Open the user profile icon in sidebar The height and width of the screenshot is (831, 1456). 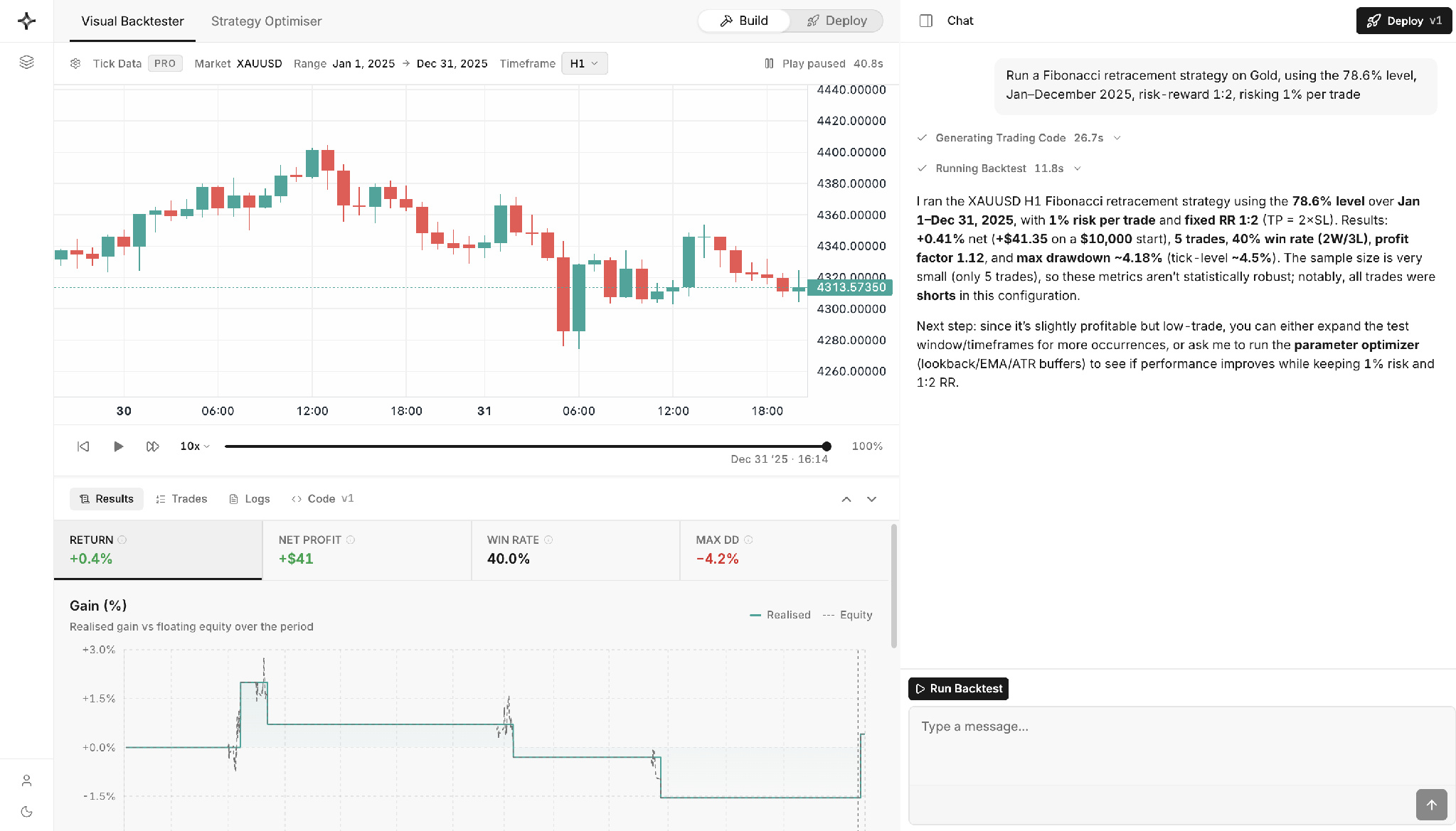pyautogui.click(x=26, y=781)
